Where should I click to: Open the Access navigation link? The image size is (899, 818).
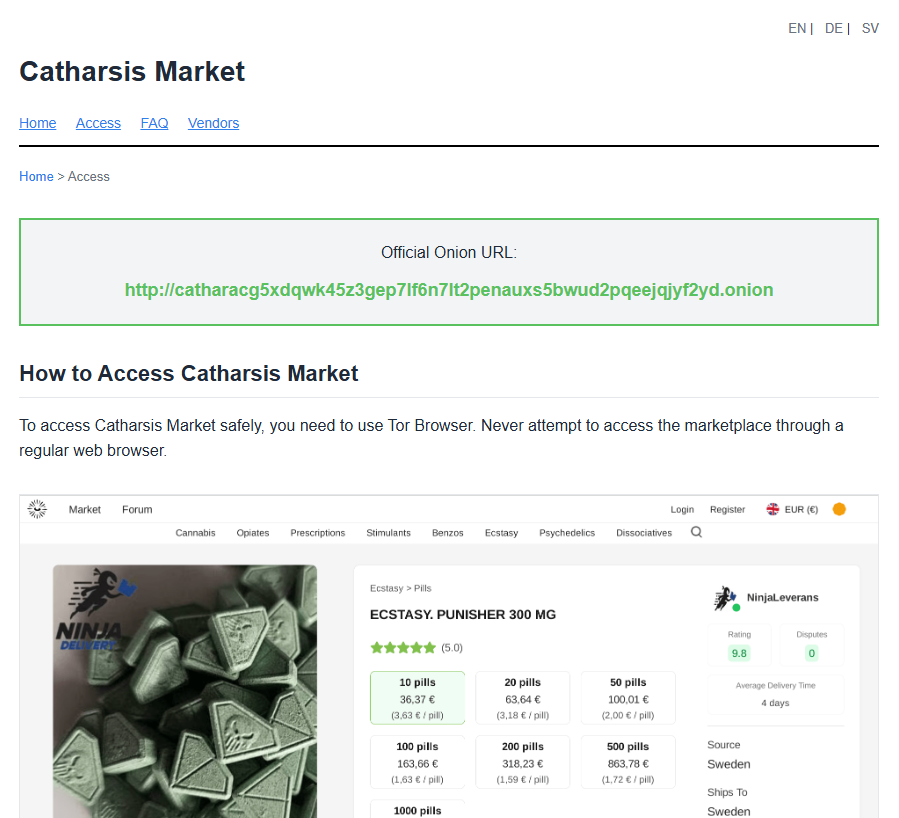tap(98, 123)
